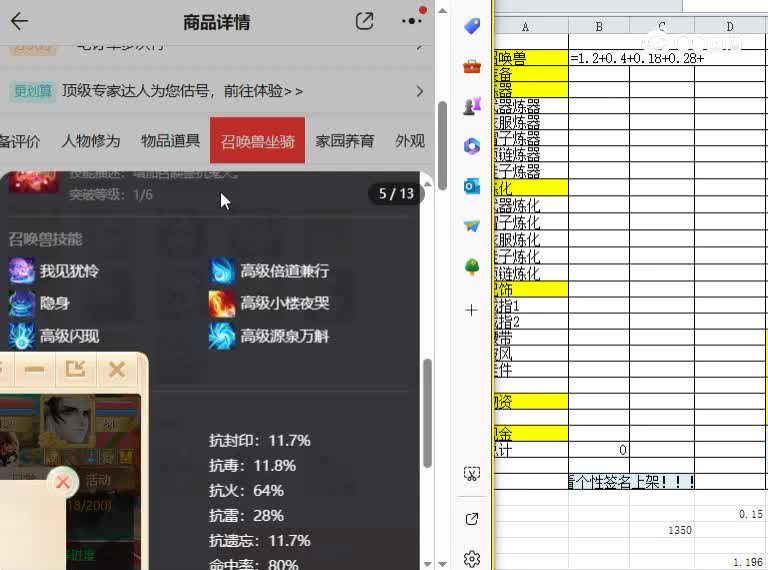Select the 戒指1 row cell
This screenshot has width=768, height=570.
point(531,306)
